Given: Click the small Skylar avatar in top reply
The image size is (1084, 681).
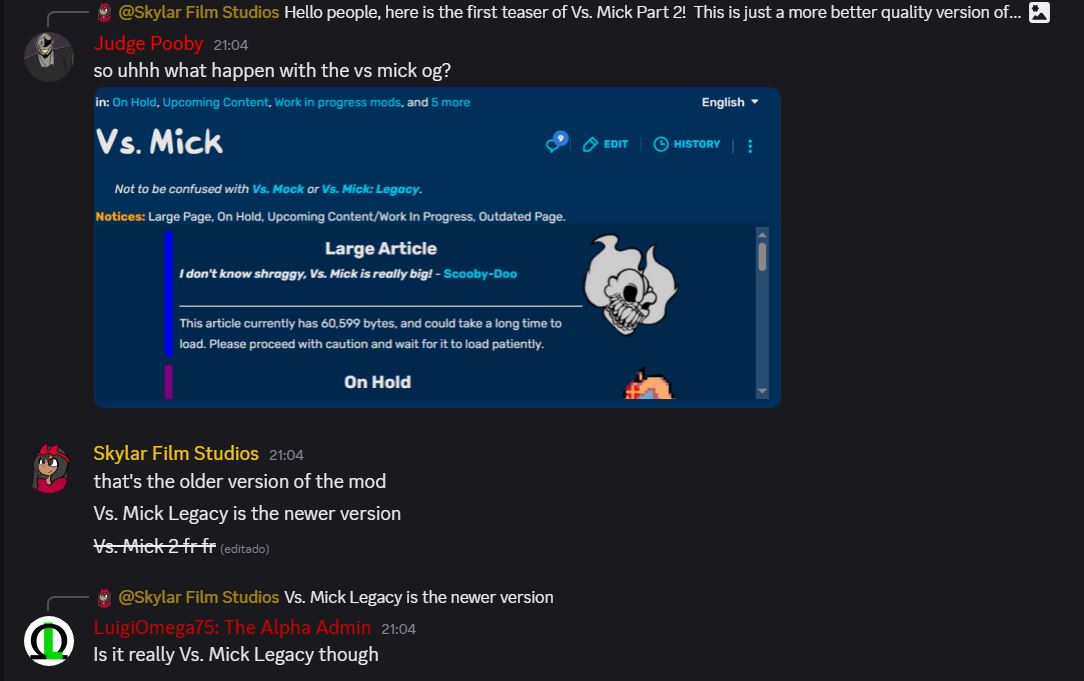Looking at the screenshot, I should coord(104,12).
